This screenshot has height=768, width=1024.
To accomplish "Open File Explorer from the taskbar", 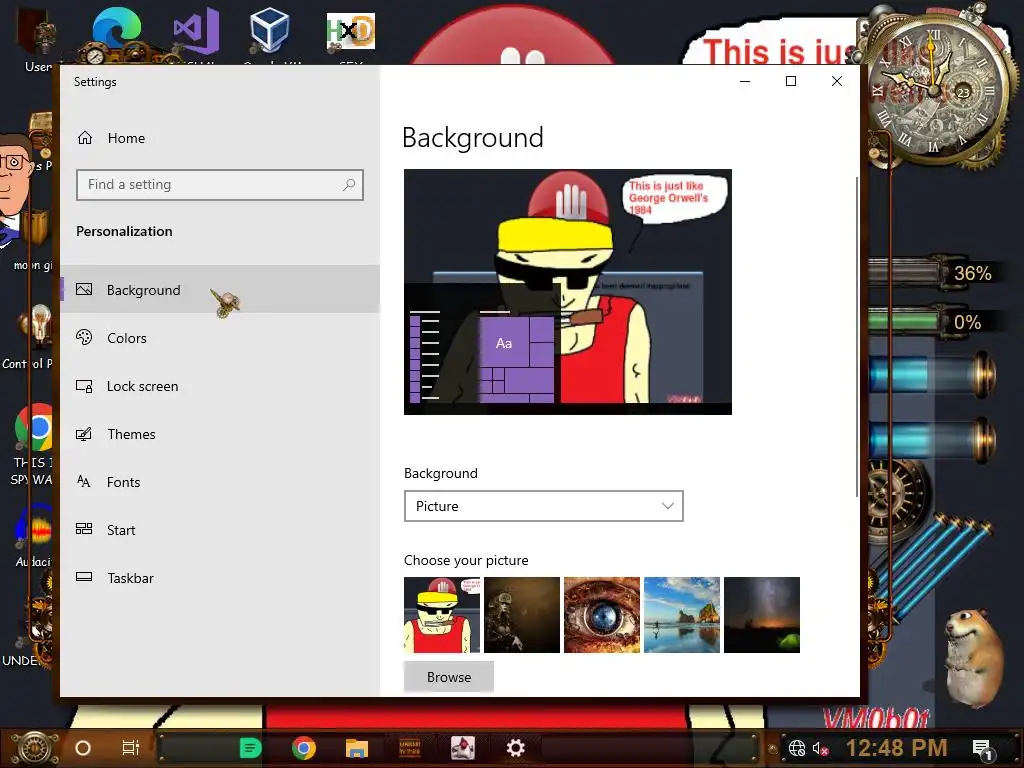I will pyautogui.click(x=357, y=748).
